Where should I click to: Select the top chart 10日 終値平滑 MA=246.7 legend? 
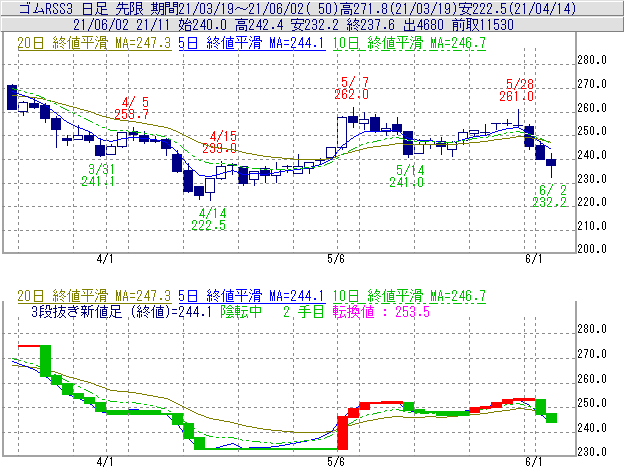click(409, 43)
